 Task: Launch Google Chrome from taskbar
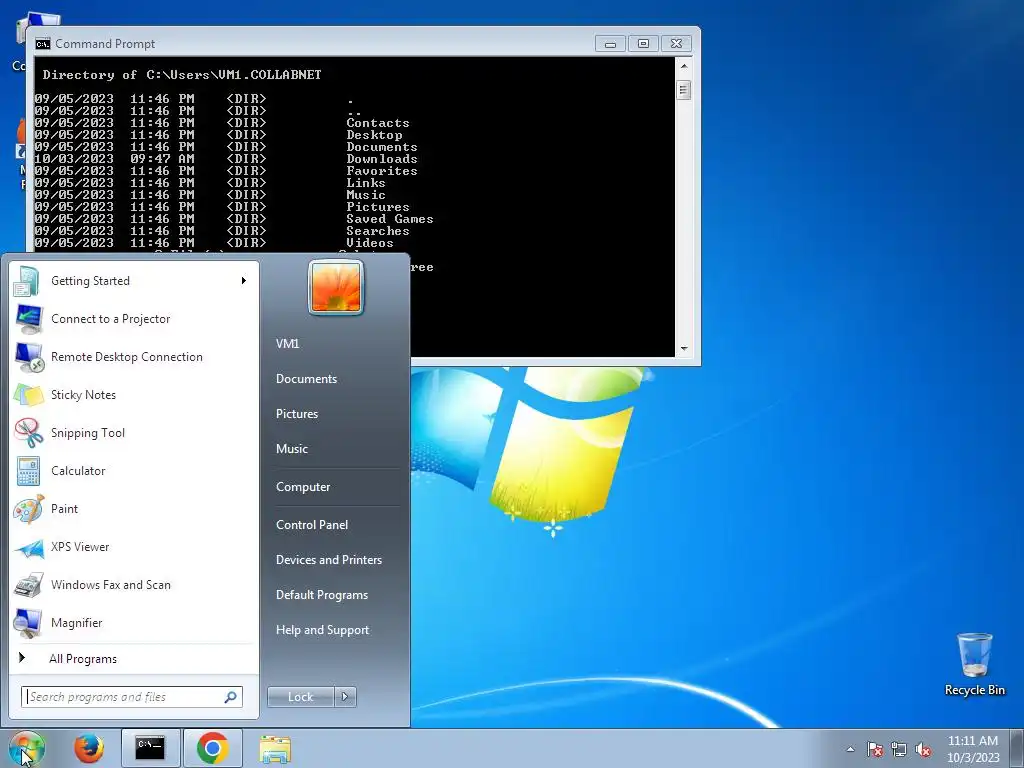coord(212,748)
